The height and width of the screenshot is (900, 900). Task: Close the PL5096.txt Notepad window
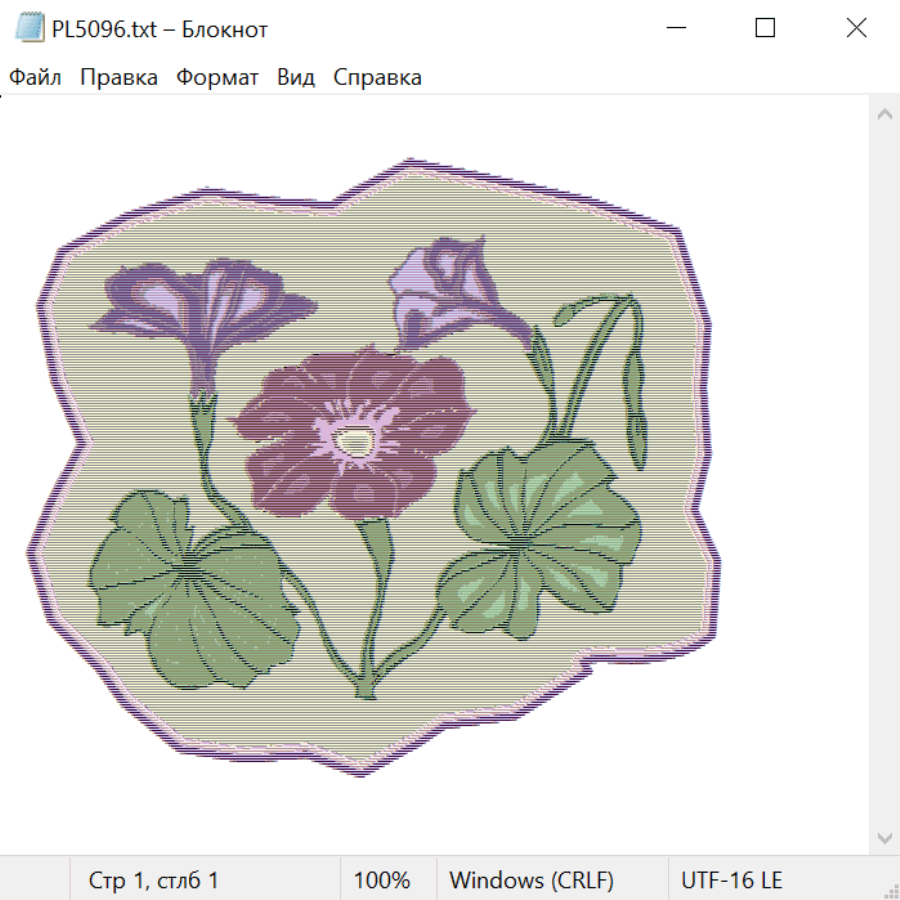(856, 29)
